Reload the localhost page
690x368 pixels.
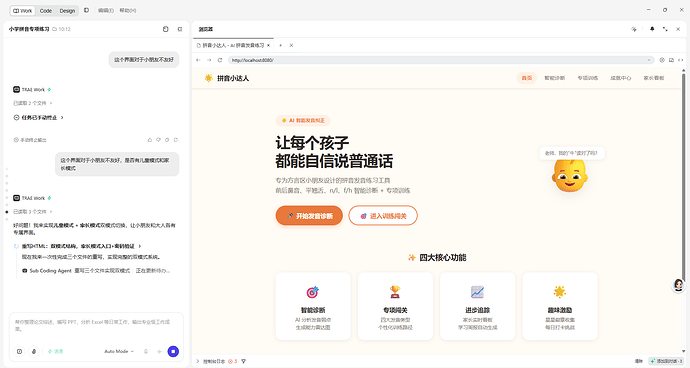pos(220,60)
